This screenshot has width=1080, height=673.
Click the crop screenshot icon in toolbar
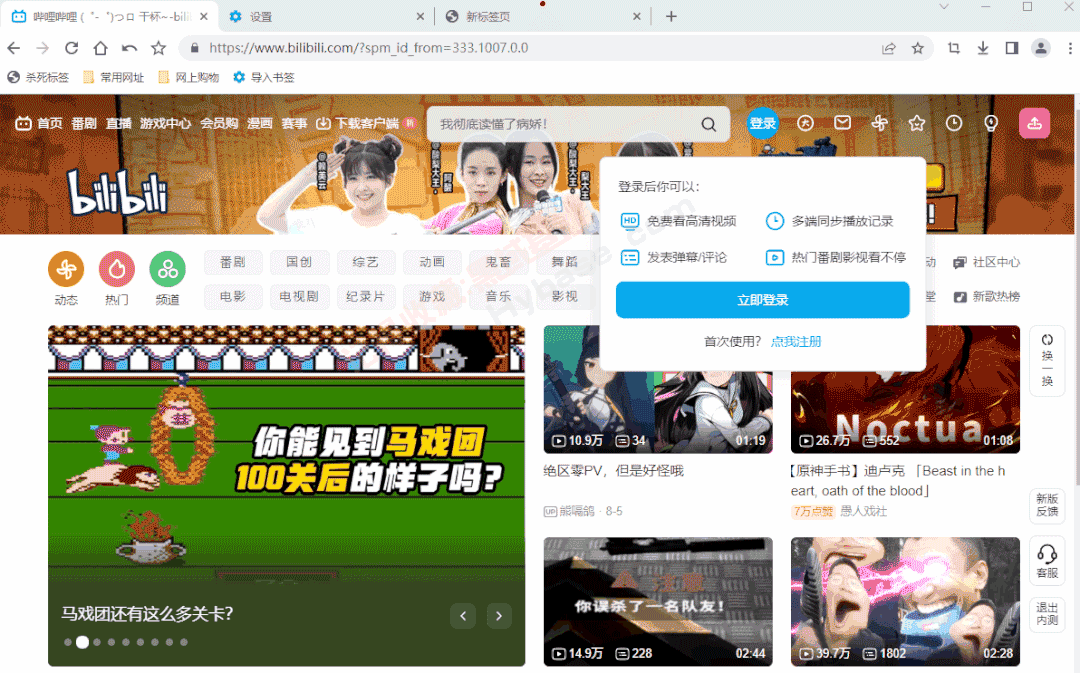pos(954,48)
